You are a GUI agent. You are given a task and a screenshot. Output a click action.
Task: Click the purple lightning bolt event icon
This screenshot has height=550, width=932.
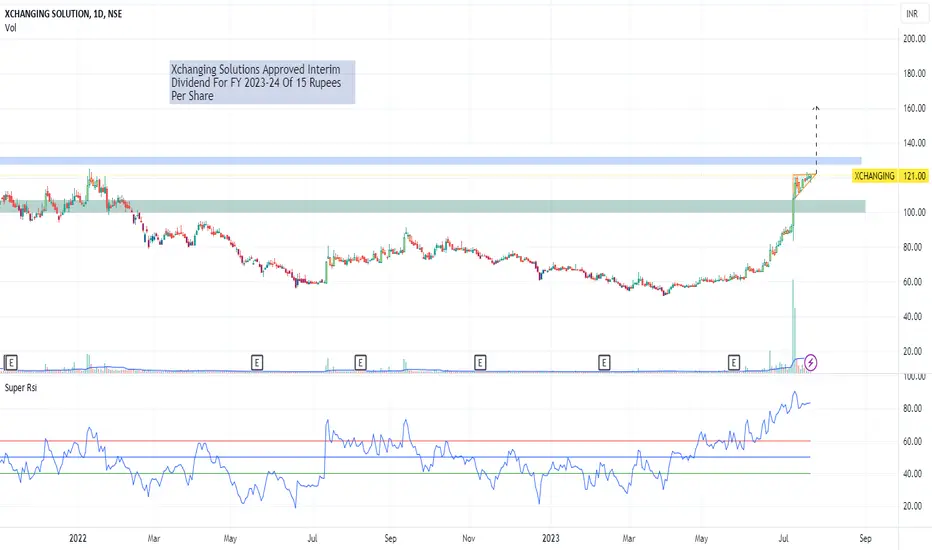(x=810, y=362)
